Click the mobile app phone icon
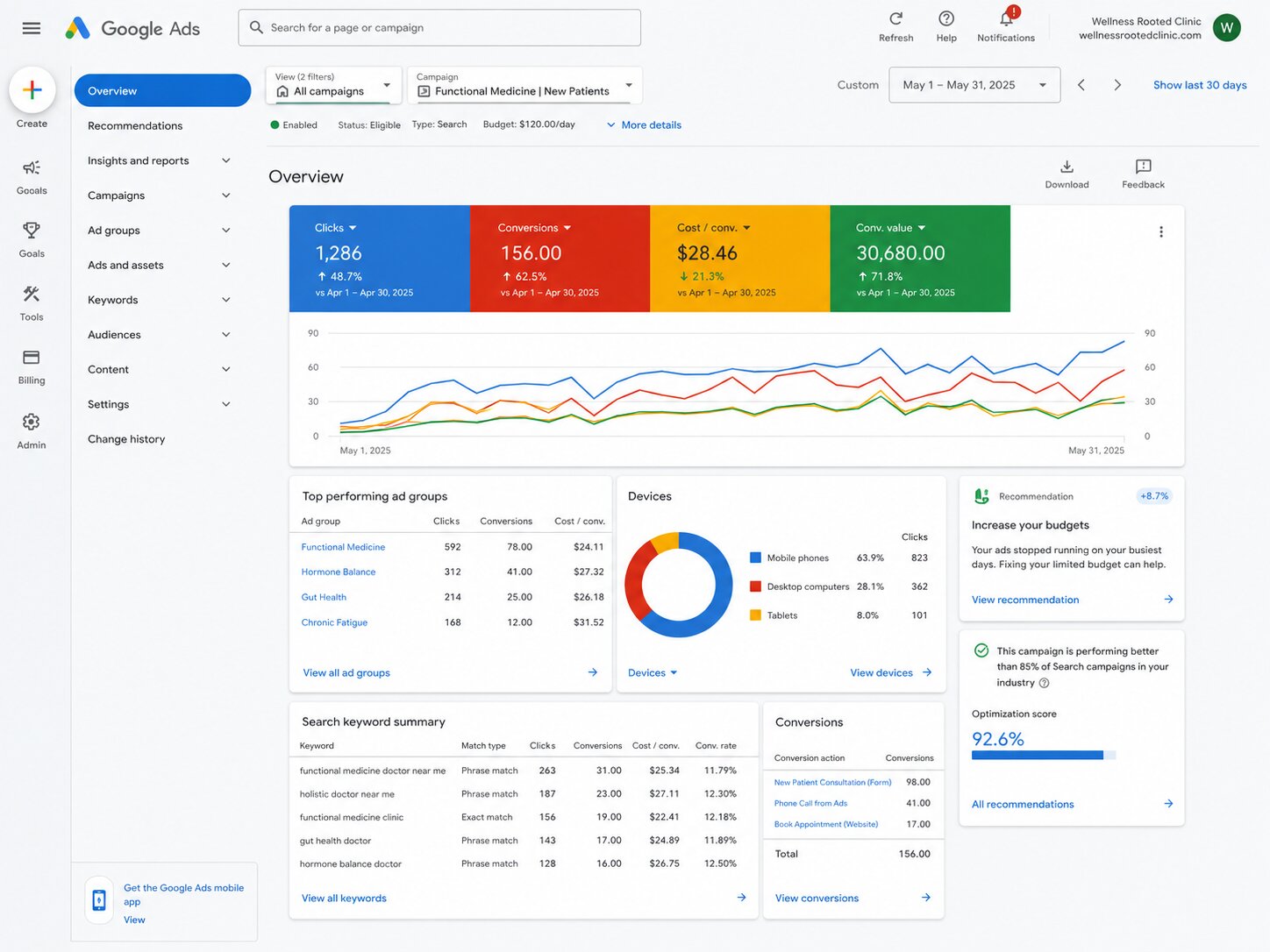Viewport: 1270px width, 952px height. tap(99, 900)
